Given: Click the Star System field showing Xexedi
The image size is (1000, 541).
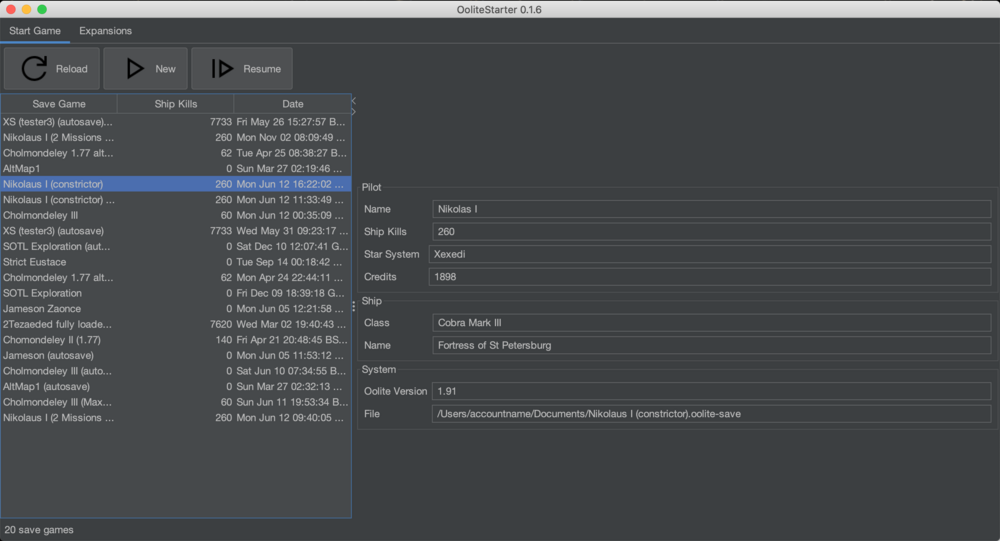Looking at the screenshot, I should tap(709, 254).
